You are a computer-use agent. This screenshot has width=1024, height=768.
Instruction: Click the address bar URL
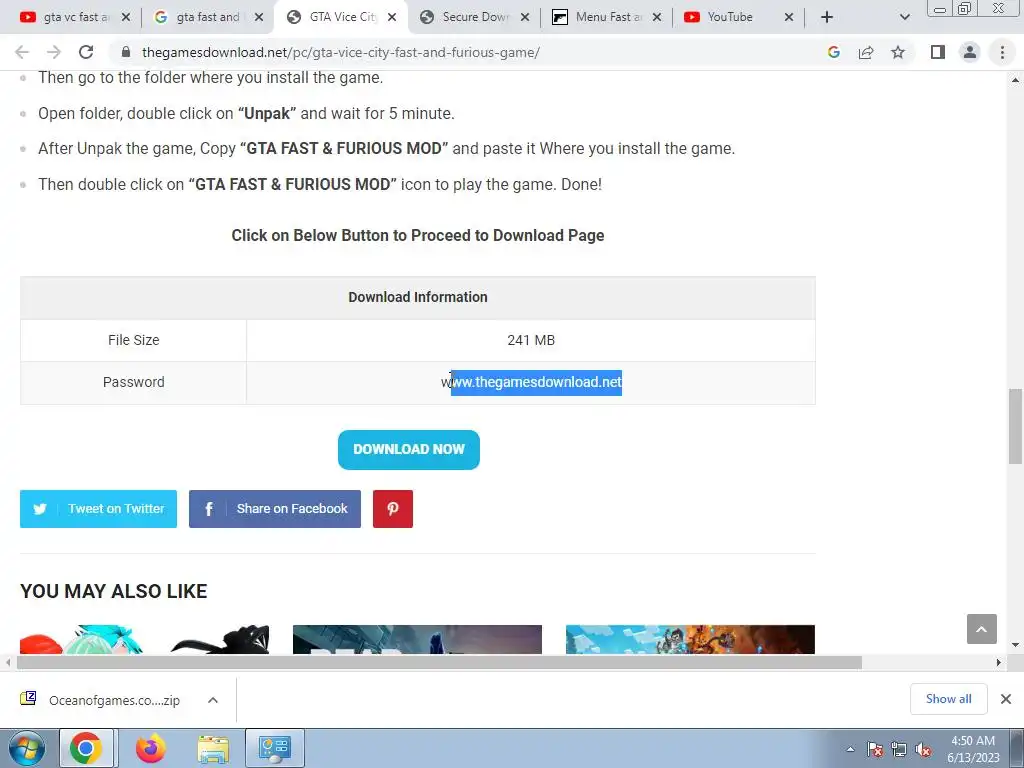tap(341, 52)
